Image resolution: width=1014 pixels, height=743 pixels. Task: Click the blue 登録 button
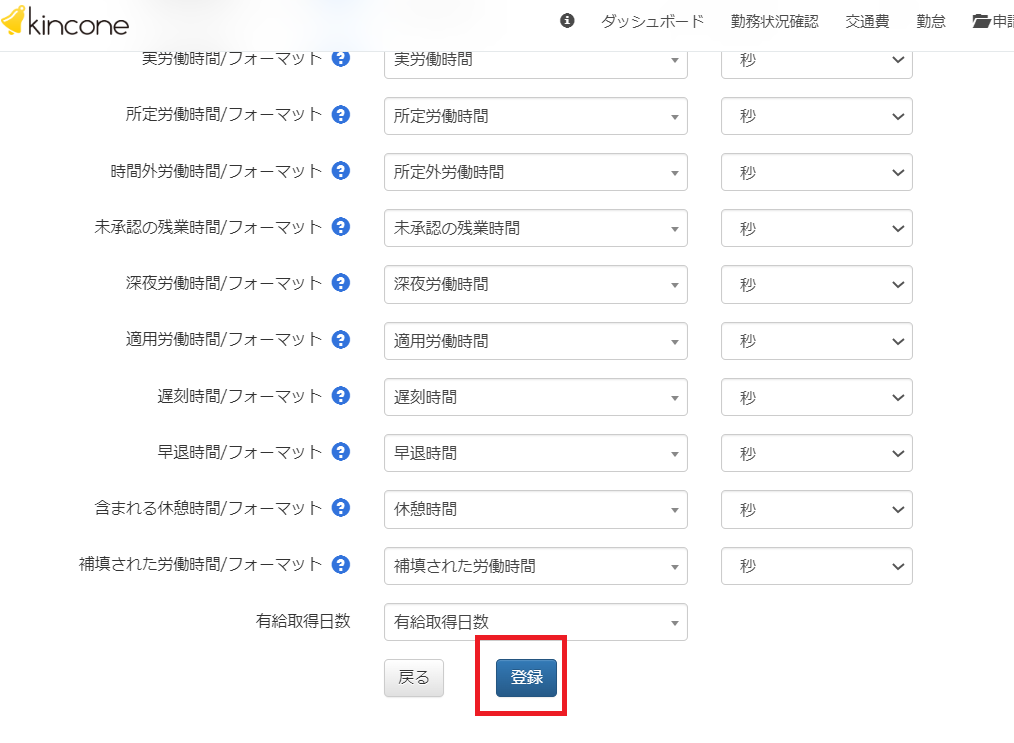526,678
